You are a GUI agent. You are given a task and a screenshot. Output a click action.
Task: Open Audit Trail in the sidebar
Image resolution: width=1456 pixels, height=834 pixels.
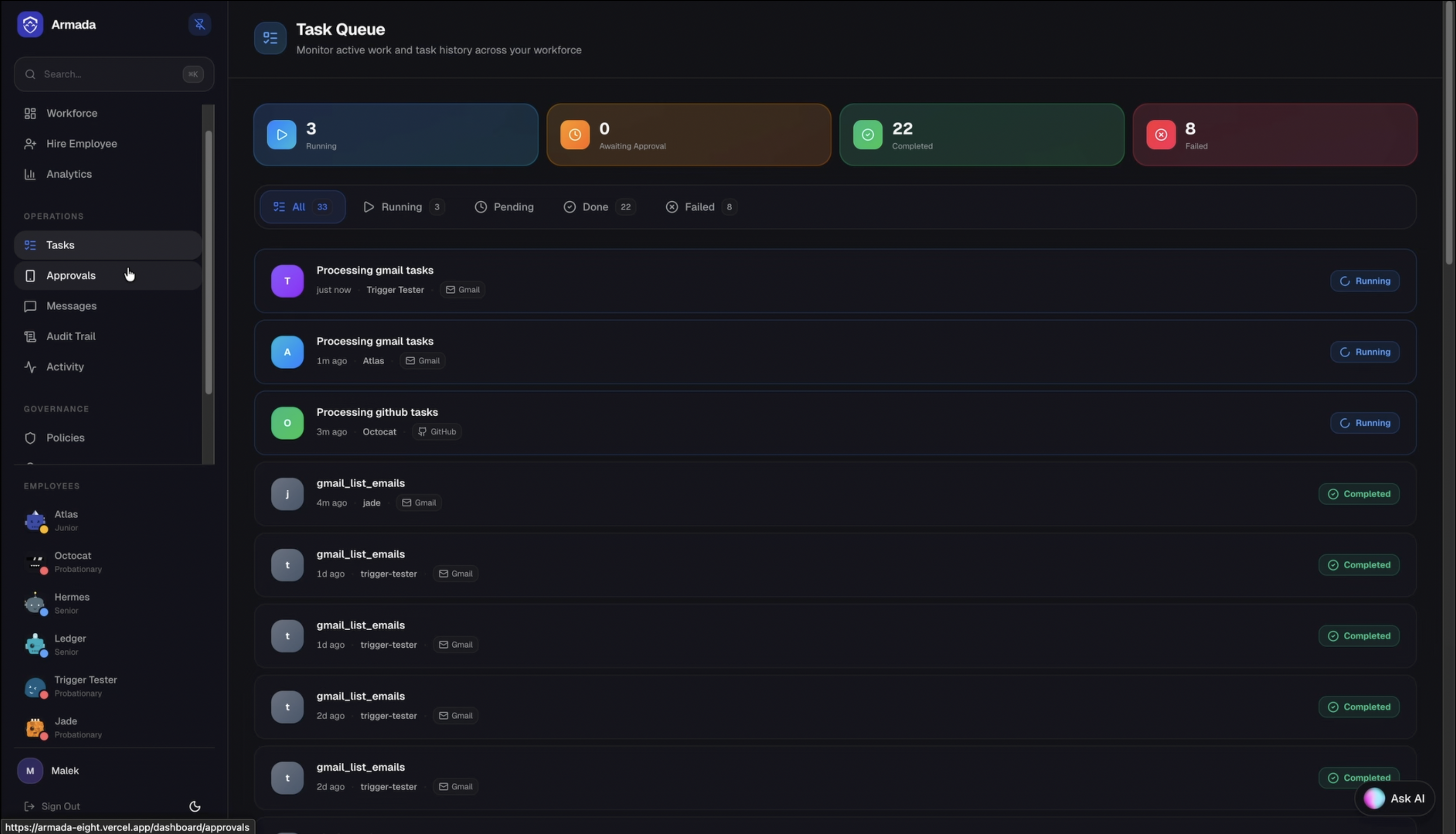click(x=70, y=336)
